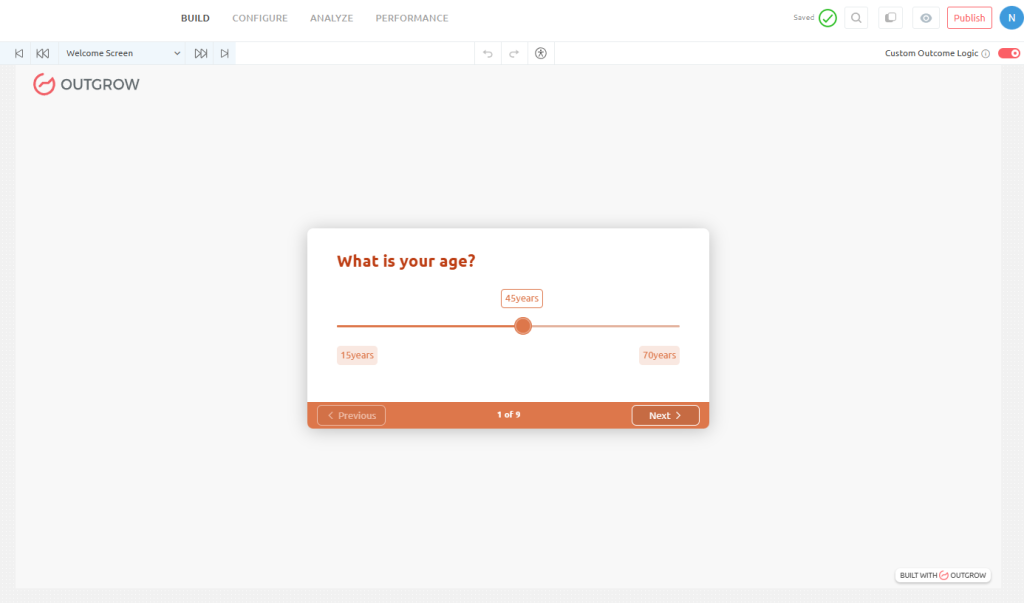Click the previous screen skip-back icon
1024x603 pixels.
[x=43, y=53]
